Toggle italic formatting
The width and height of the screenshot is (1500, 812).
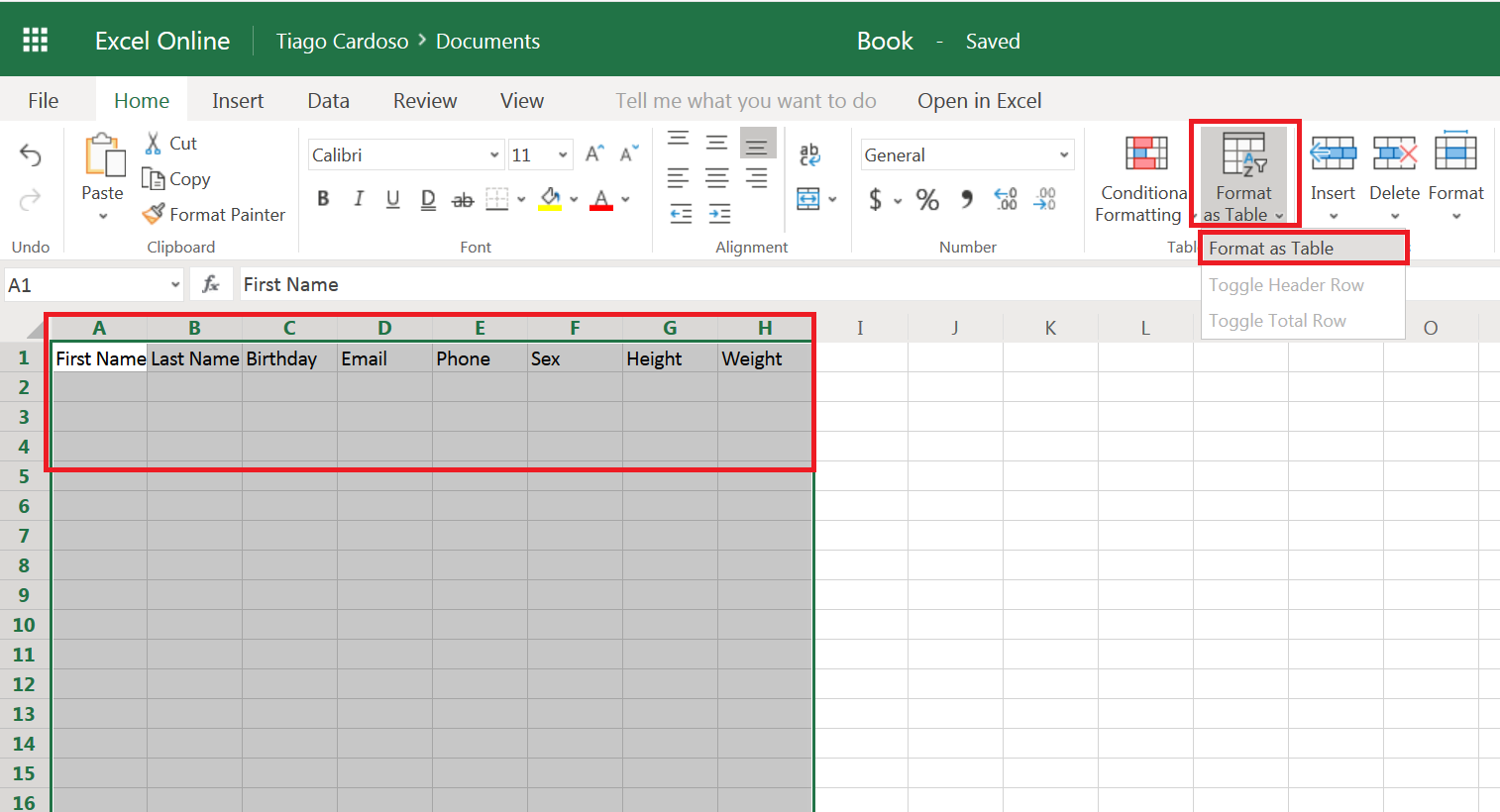(358, 199)
